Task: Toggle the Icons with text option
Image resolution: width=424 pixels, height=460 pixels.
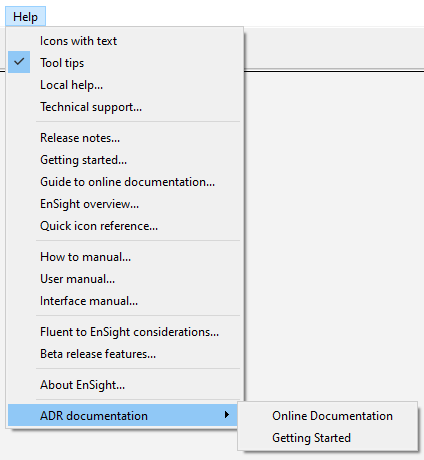Action: pyautogui.click(x=124, y=41)
